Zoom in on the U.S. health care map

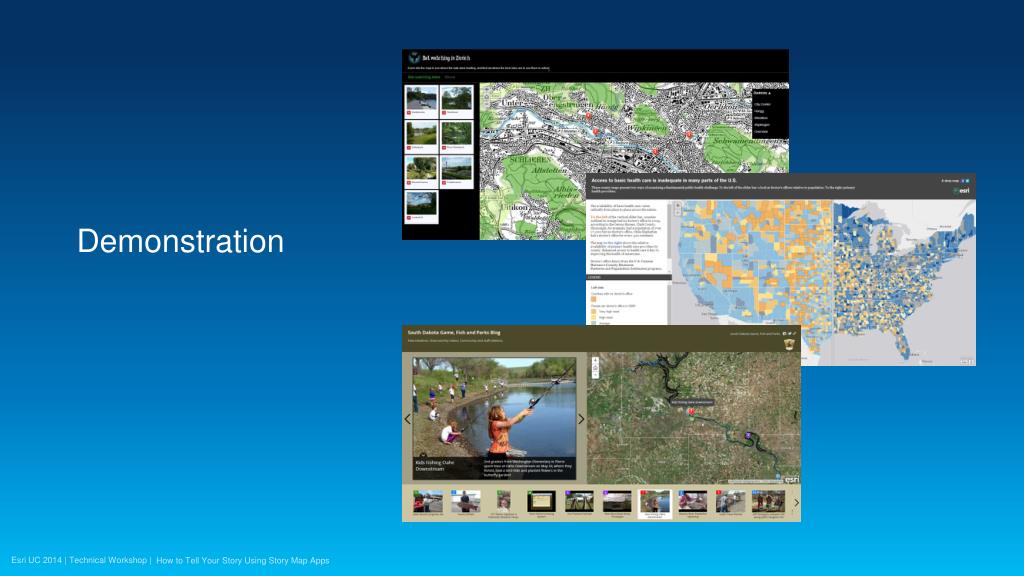click(677, 206)
